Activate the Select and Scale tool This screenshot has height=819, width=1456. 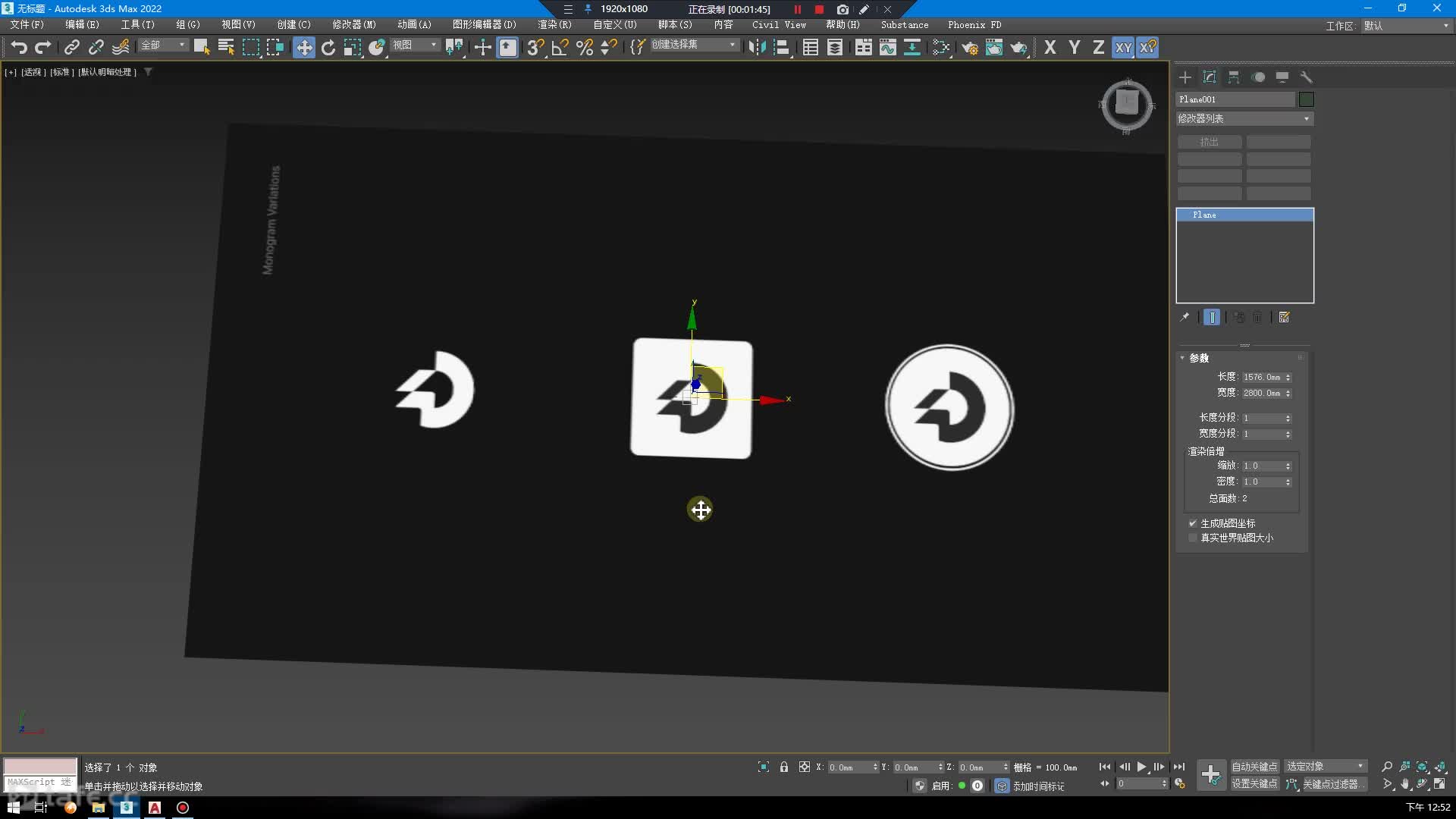click(353, 47)
